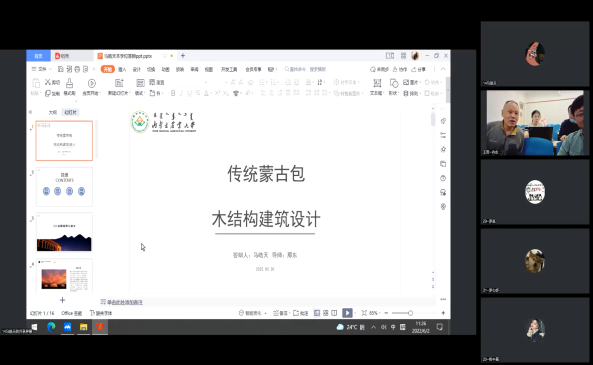Screen dimensions: 593x365
Task: Select the Format Painter brush icon
Action: pyautogui.click(x=70, y=83)
